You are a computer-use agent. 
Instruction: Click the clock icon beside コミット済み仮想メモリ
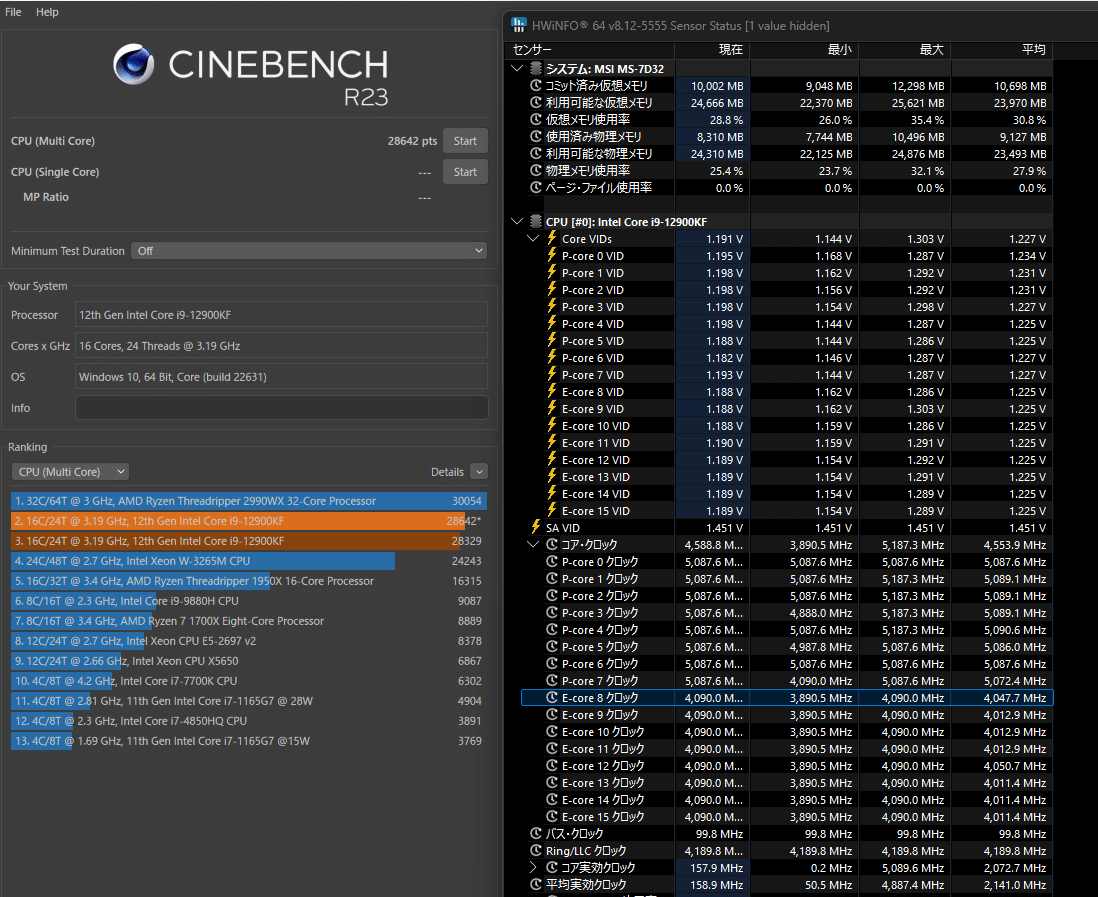[x=536, y=85]
